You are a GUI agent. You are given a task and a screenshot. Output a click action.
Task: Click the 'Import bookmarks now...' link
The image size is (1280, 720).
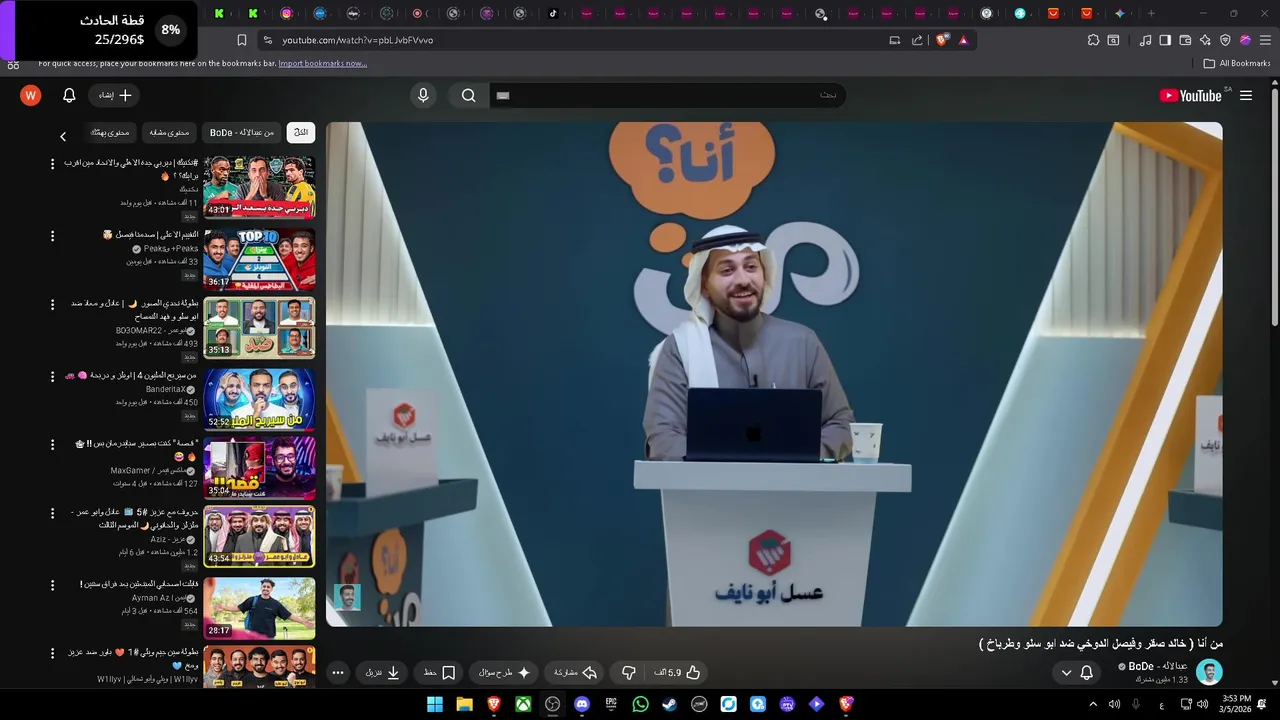322,63
